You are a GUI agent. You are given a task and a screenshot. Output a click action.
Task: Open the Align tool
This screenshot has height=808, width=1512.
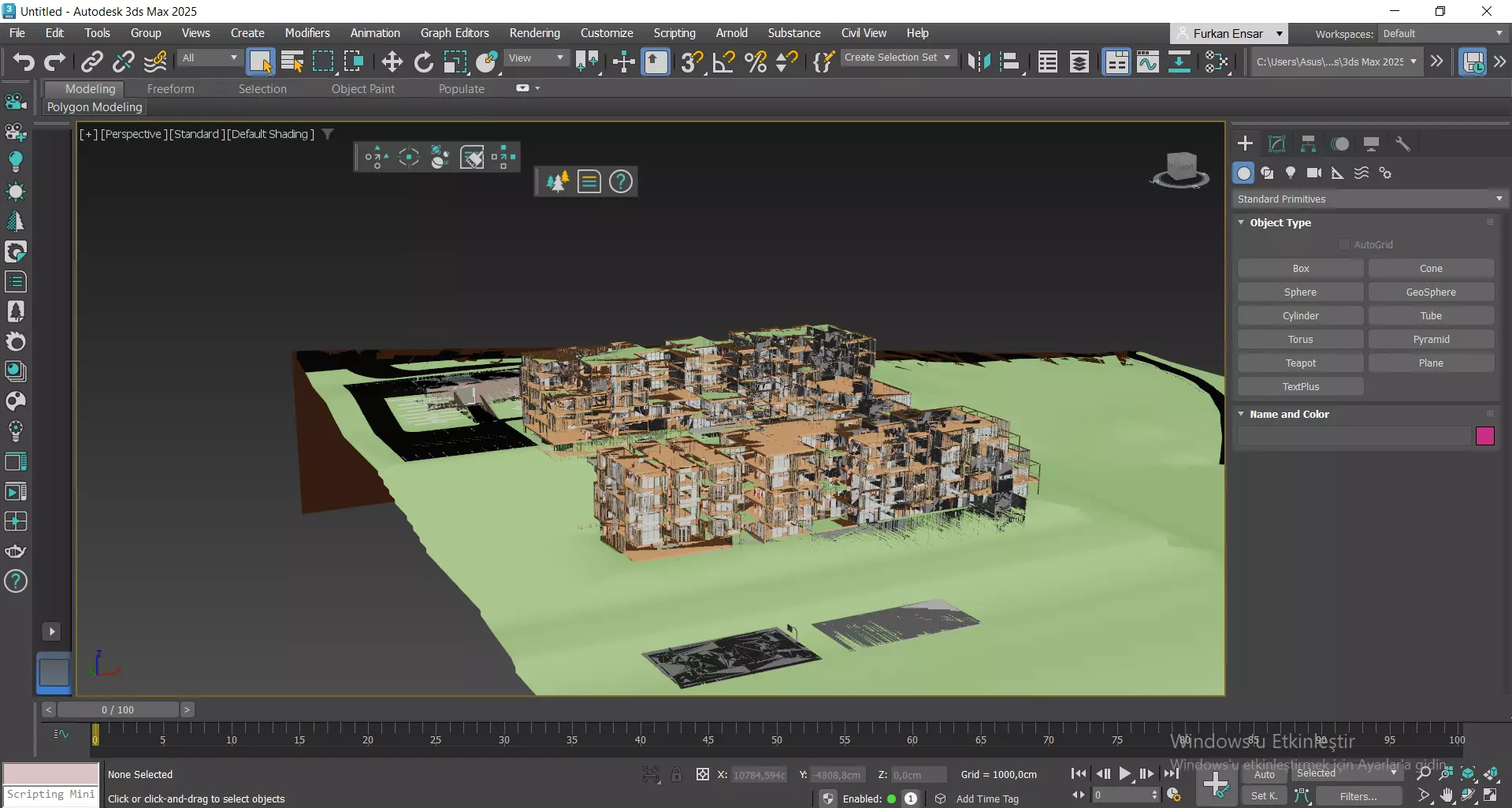1010,61
